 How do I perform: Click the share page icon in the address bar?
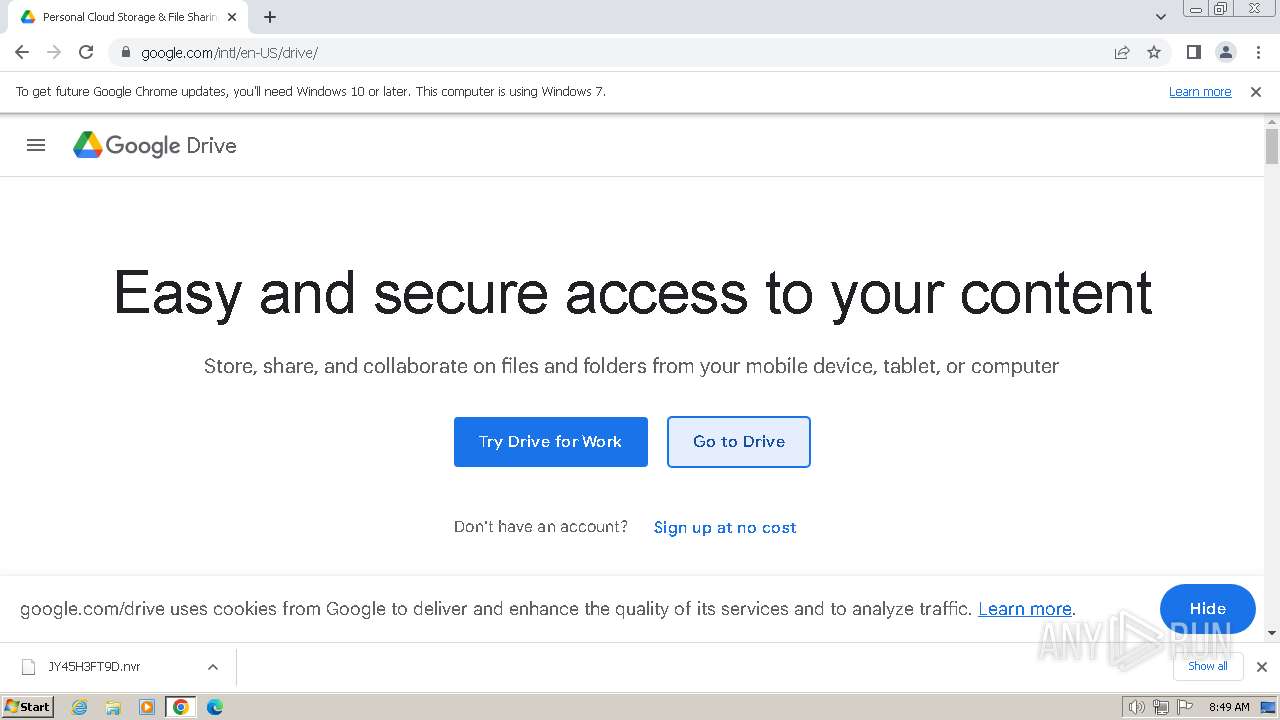pyautogui.click(x=1122, y=52)
